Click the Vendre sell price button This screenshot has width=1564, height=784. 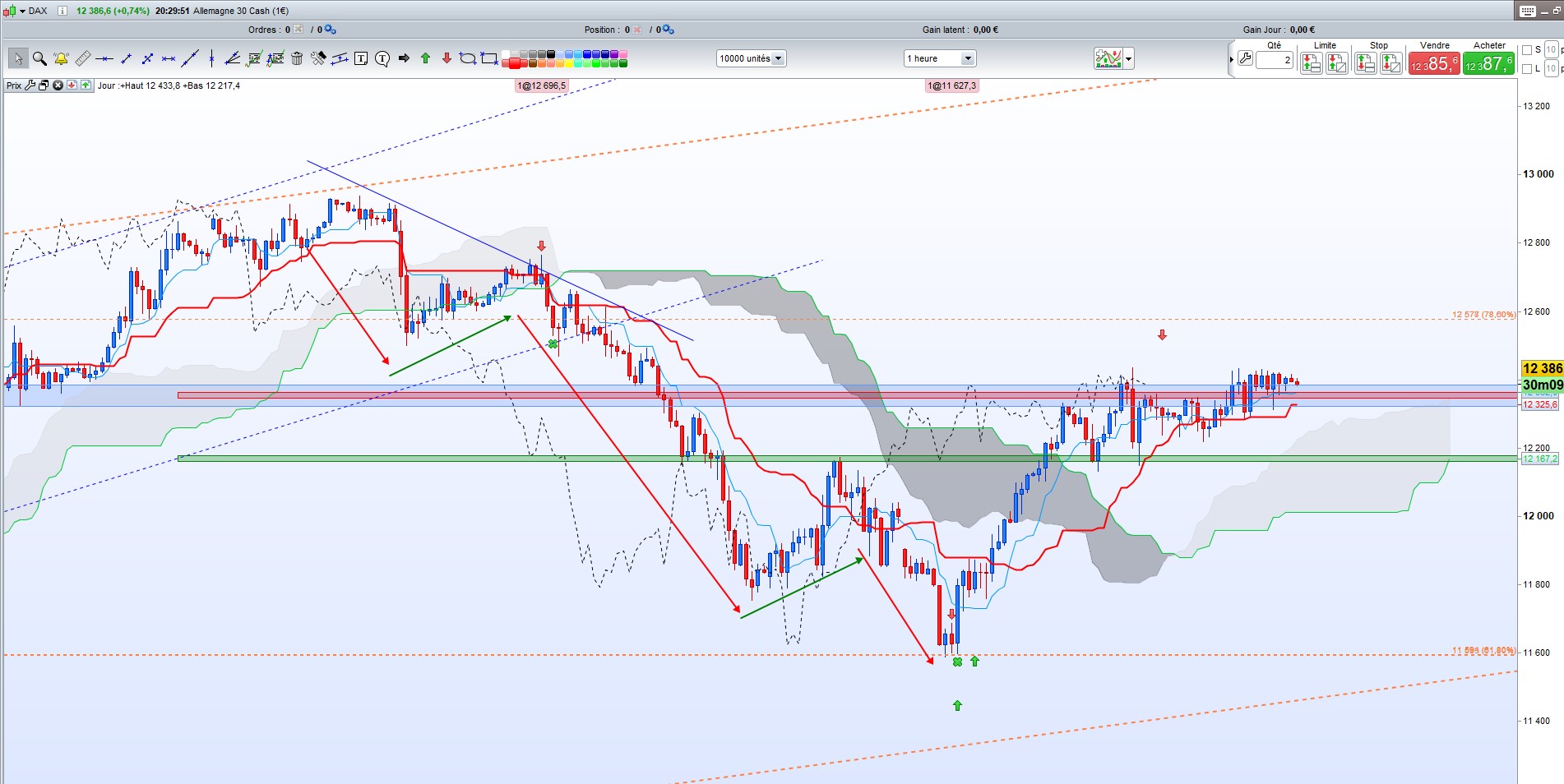coord(1435,63)
